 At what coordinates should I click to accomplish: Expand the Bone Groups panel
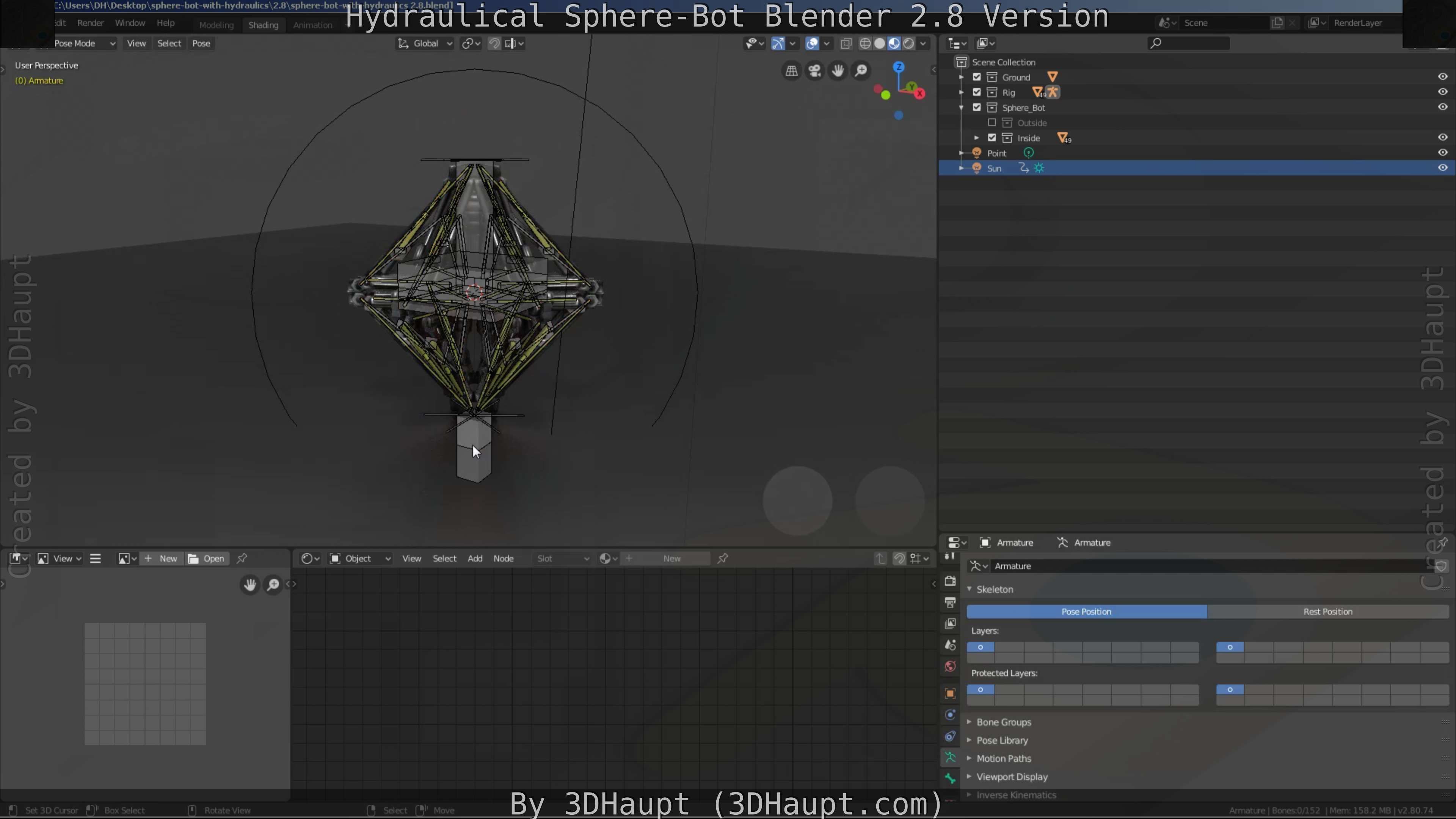click(x=1003, y=722)
